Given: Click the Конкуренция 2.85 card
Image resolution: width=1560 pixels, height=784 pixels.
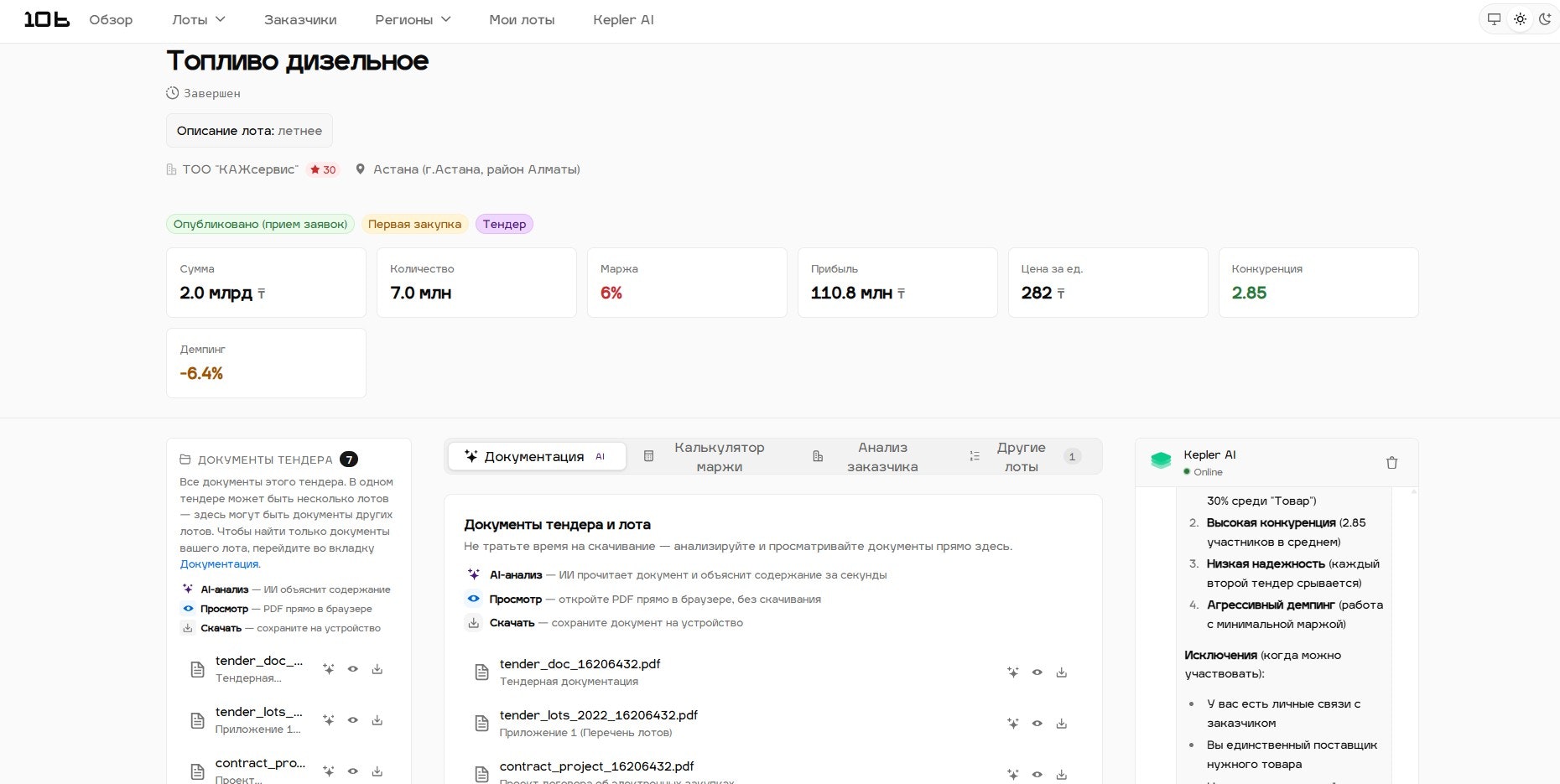Looking at the screenshot, I should tap(1318, 283).
